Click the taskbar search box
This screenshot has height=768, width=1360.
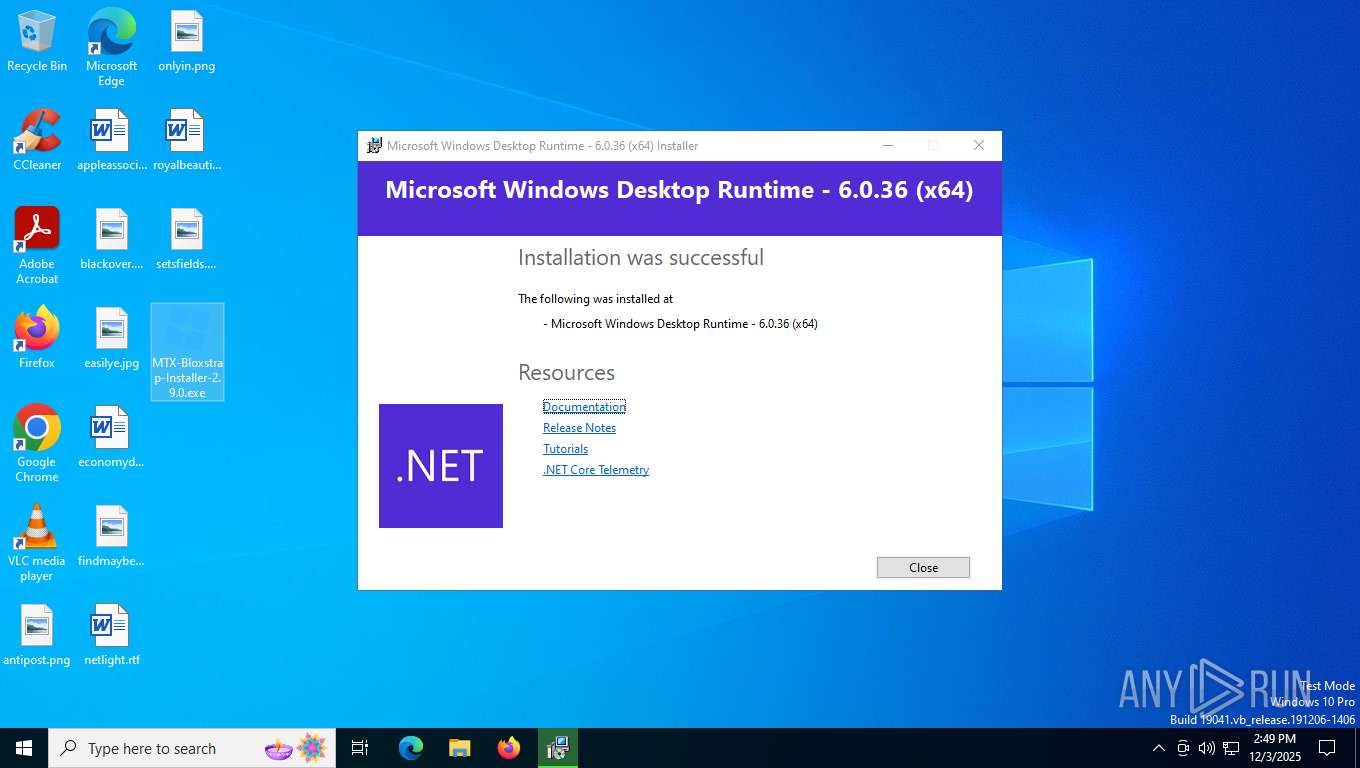(192, 748)
